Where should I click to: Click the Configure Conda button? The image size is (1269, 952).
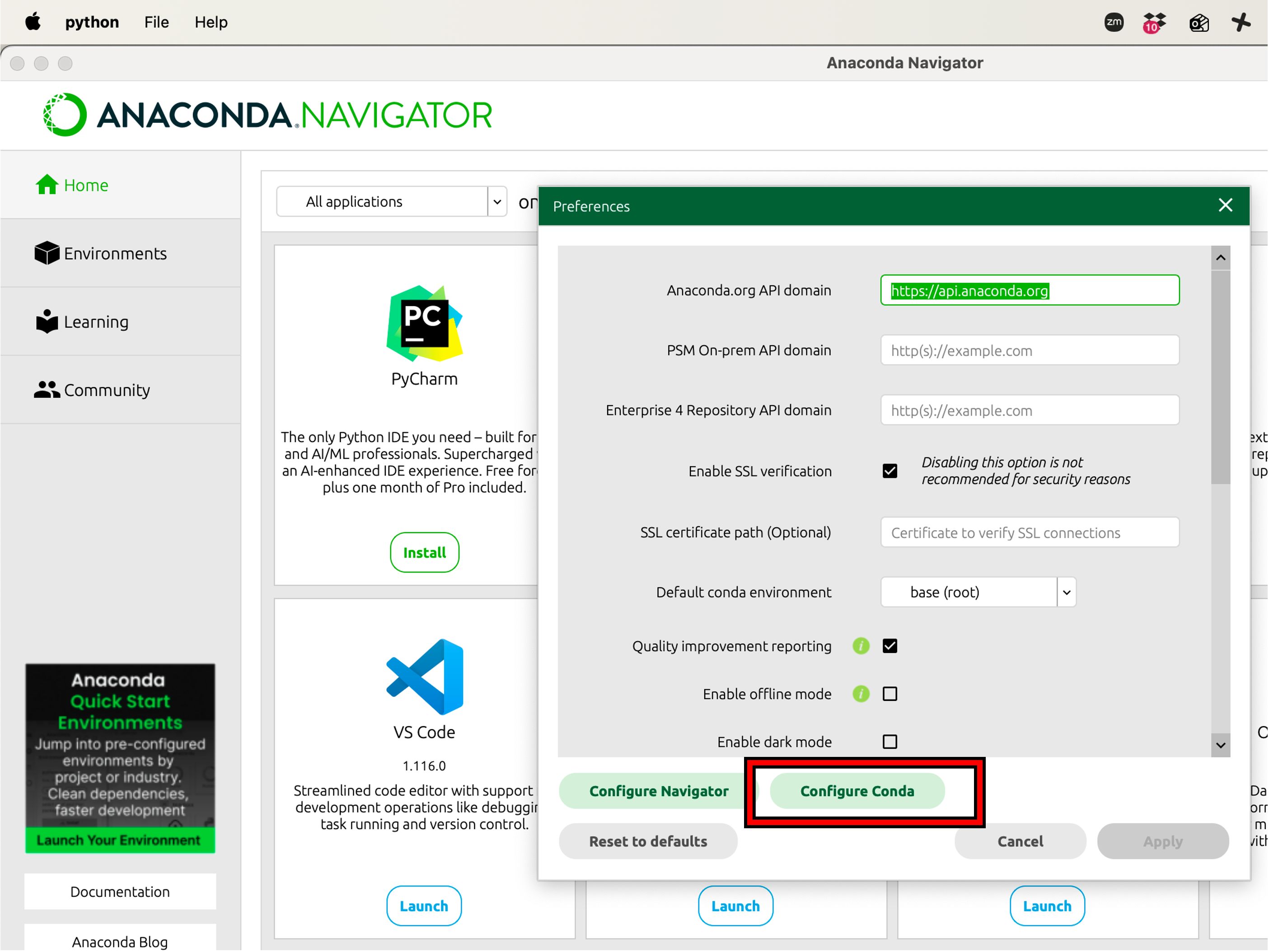pos(857,791)
